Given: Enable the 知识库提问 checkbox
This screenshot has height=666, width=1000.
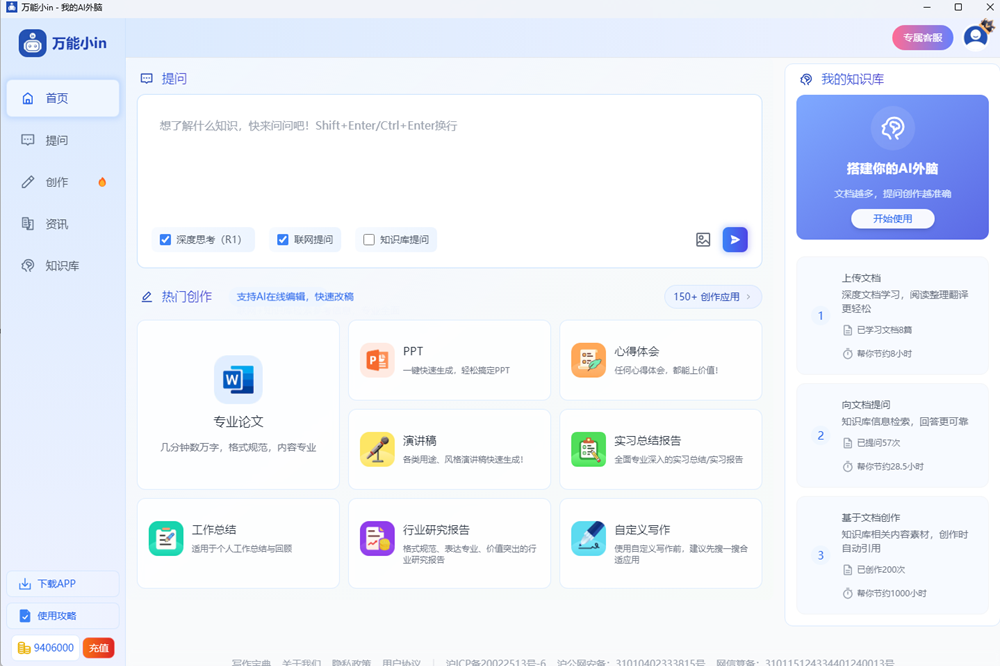Looking at the screenshot, I should tap(369, 240).
